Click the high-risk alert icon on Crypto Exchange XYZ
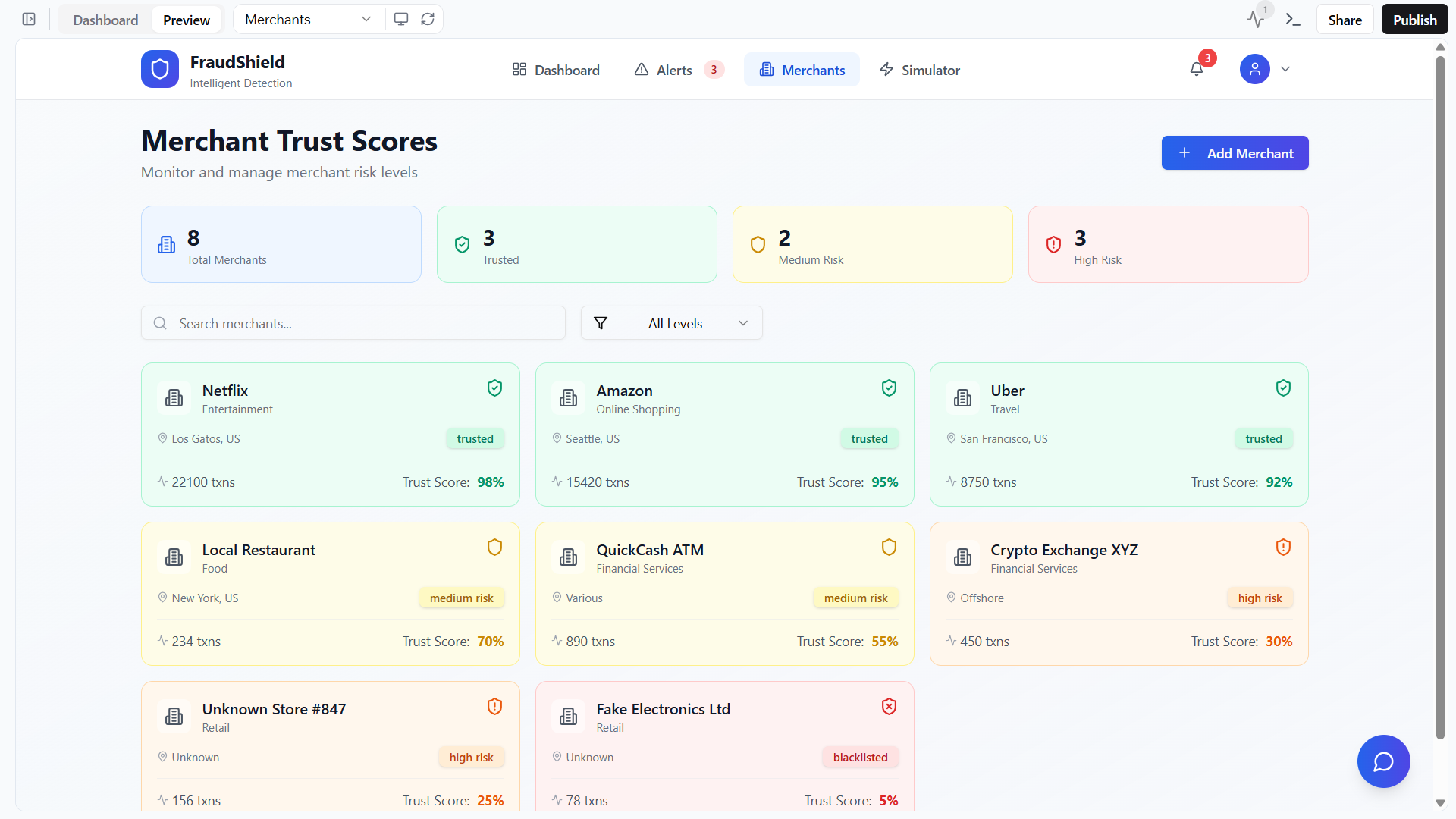The width and height of the screenshot is (1456, 819). tap(1283, 547)
